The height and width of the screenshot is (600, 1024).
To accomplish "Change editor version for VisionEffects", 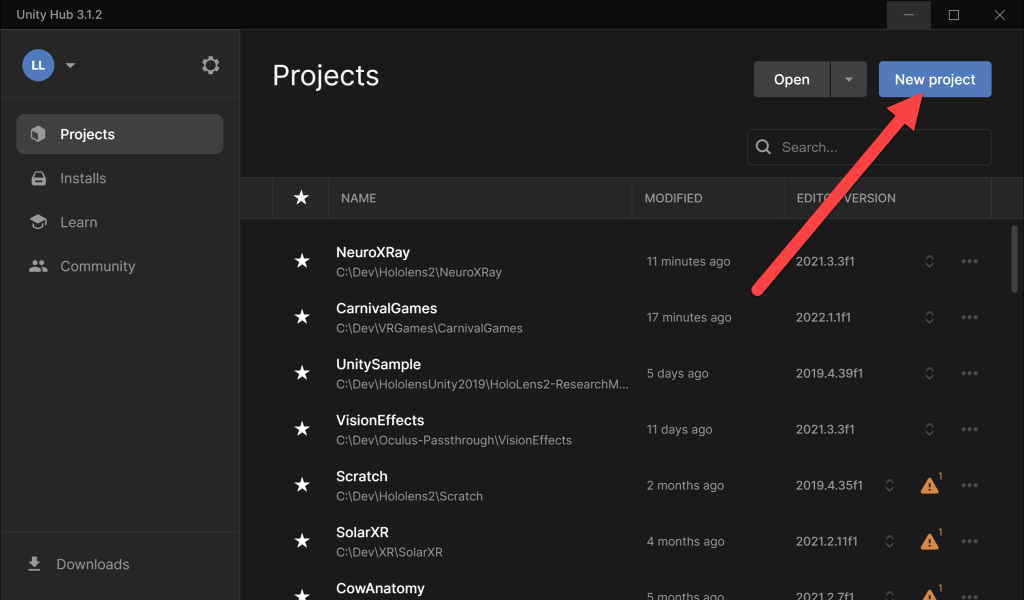I will coord(929,429).
